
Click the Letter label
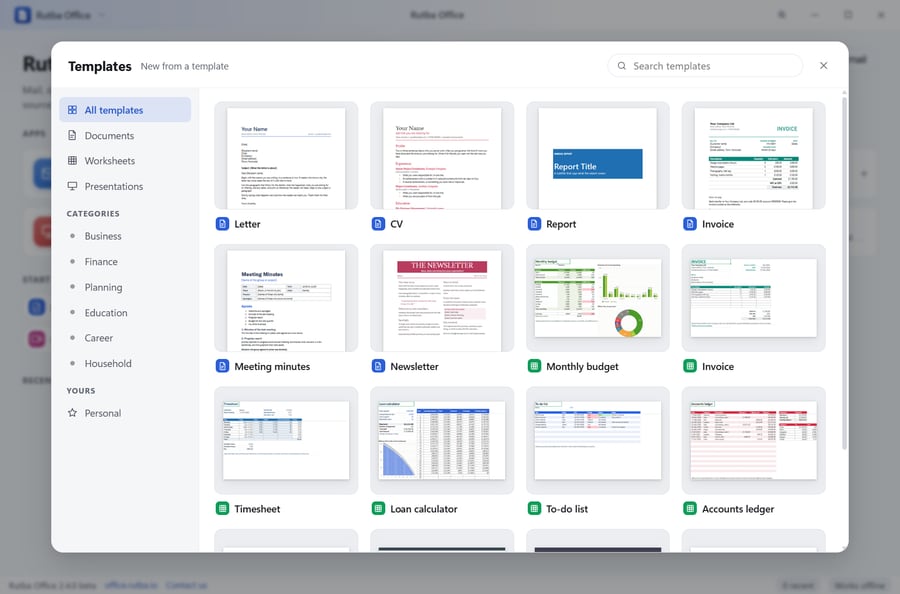pos(247,224)
